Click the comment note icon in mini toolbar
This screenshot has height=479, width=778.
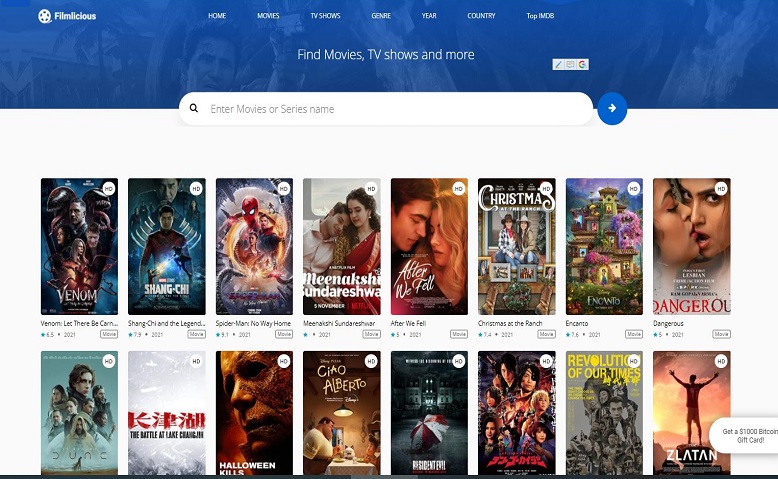click(x=570, y=64)
